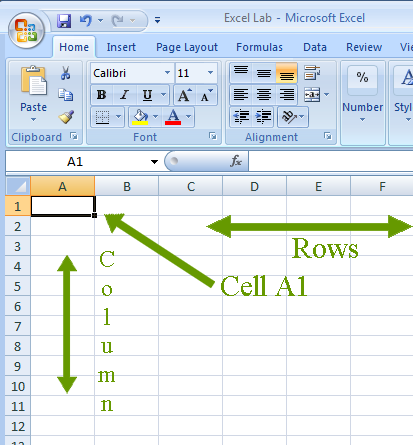413x445 pixels.
Task: Open Underline style dropdown arrow
Action: tap(163, 95)
